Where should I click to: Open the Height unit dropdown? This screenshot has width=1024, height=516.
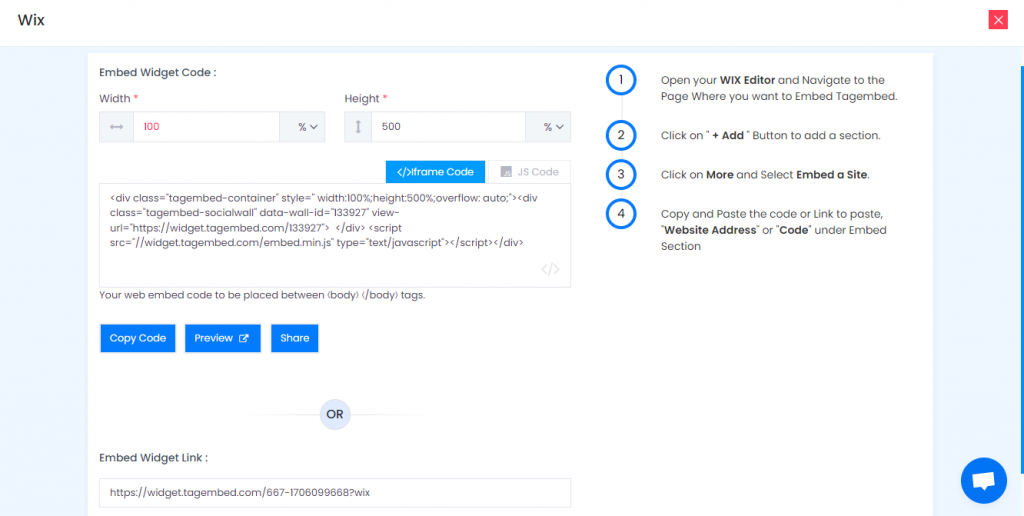point(548,127)
